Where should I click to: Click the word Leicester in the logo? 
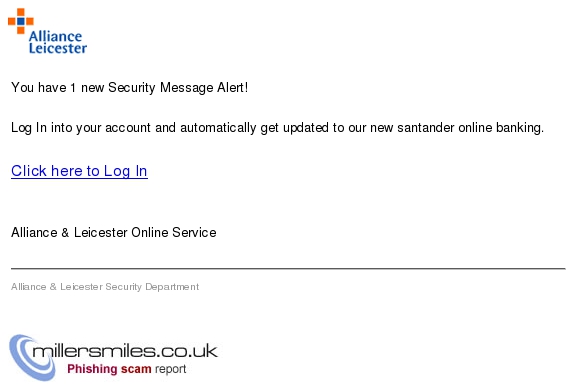(58, 49)
